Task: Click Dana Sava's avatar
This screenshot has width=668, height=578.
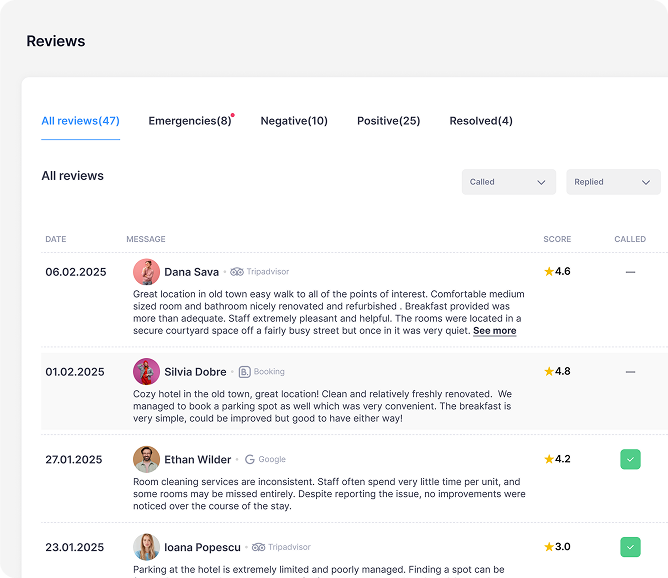Action: coord(146,272)
